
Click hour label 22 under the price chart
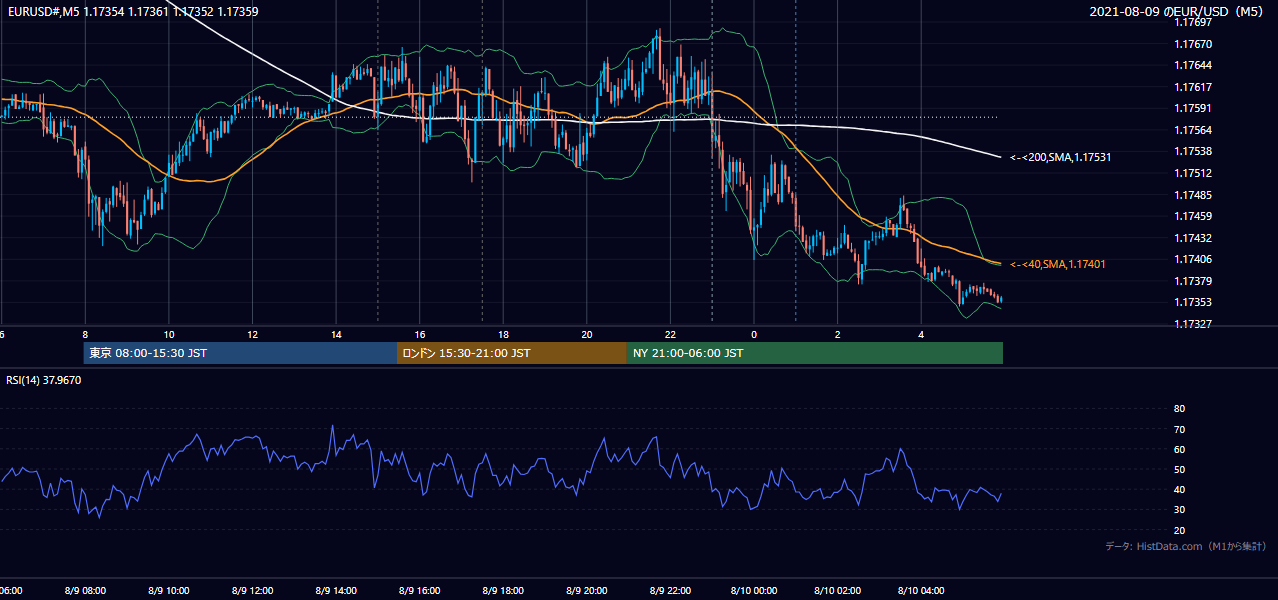(x=670, y=335)
